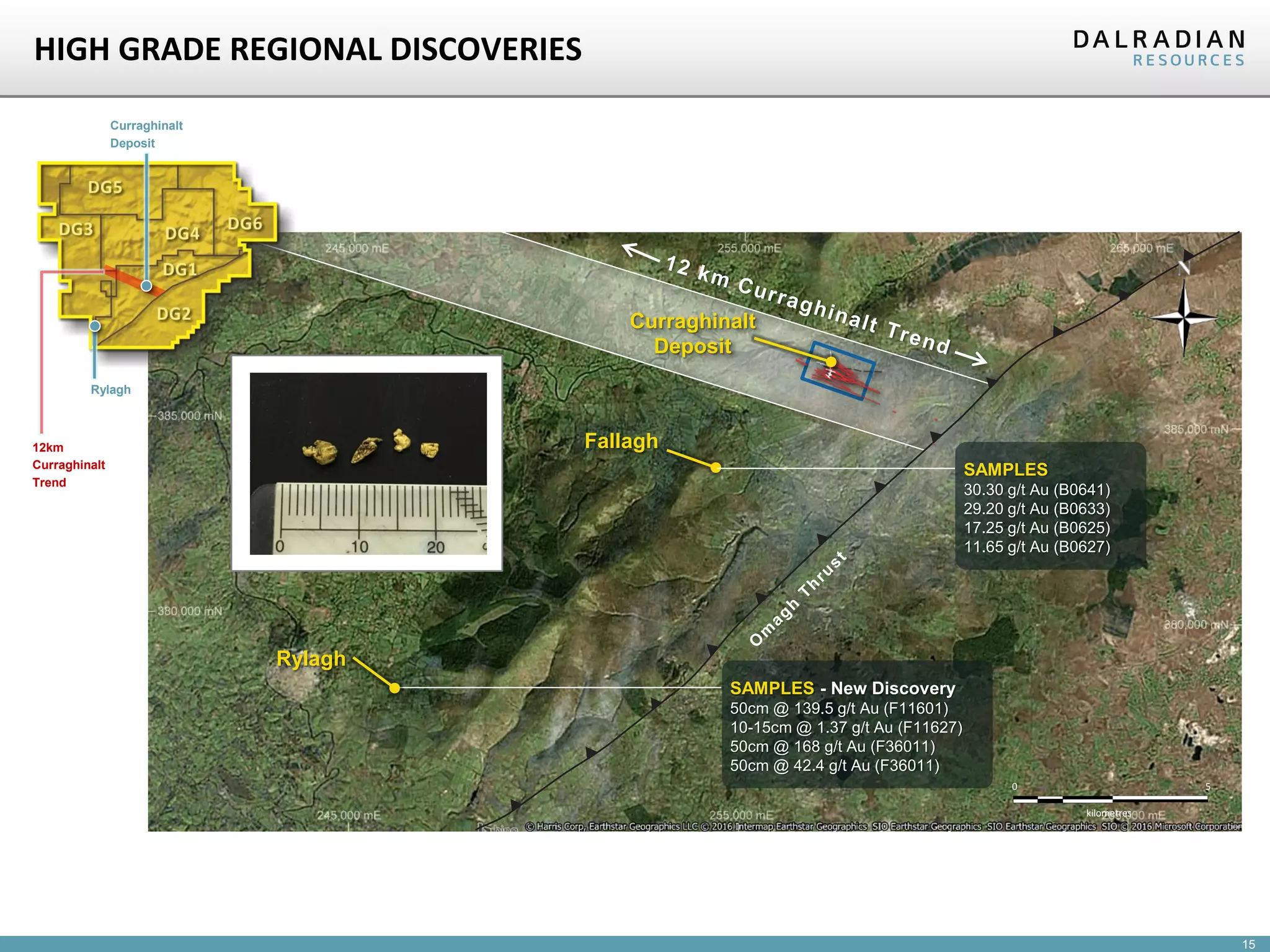
Task: Click the DALRADIAN RESOURCES logo
Action: [x=1159, y=48]
